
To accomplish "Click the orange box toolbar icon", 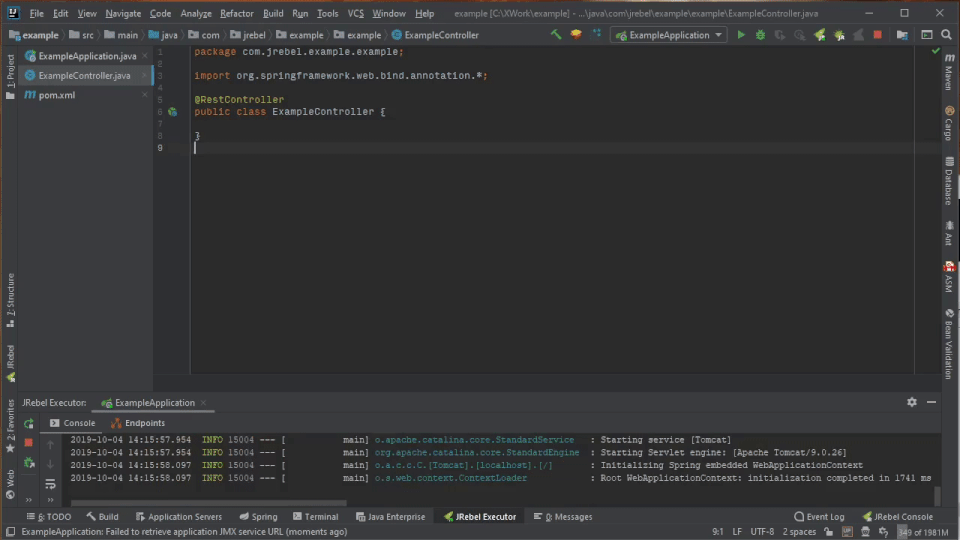I will pos(576,35).
